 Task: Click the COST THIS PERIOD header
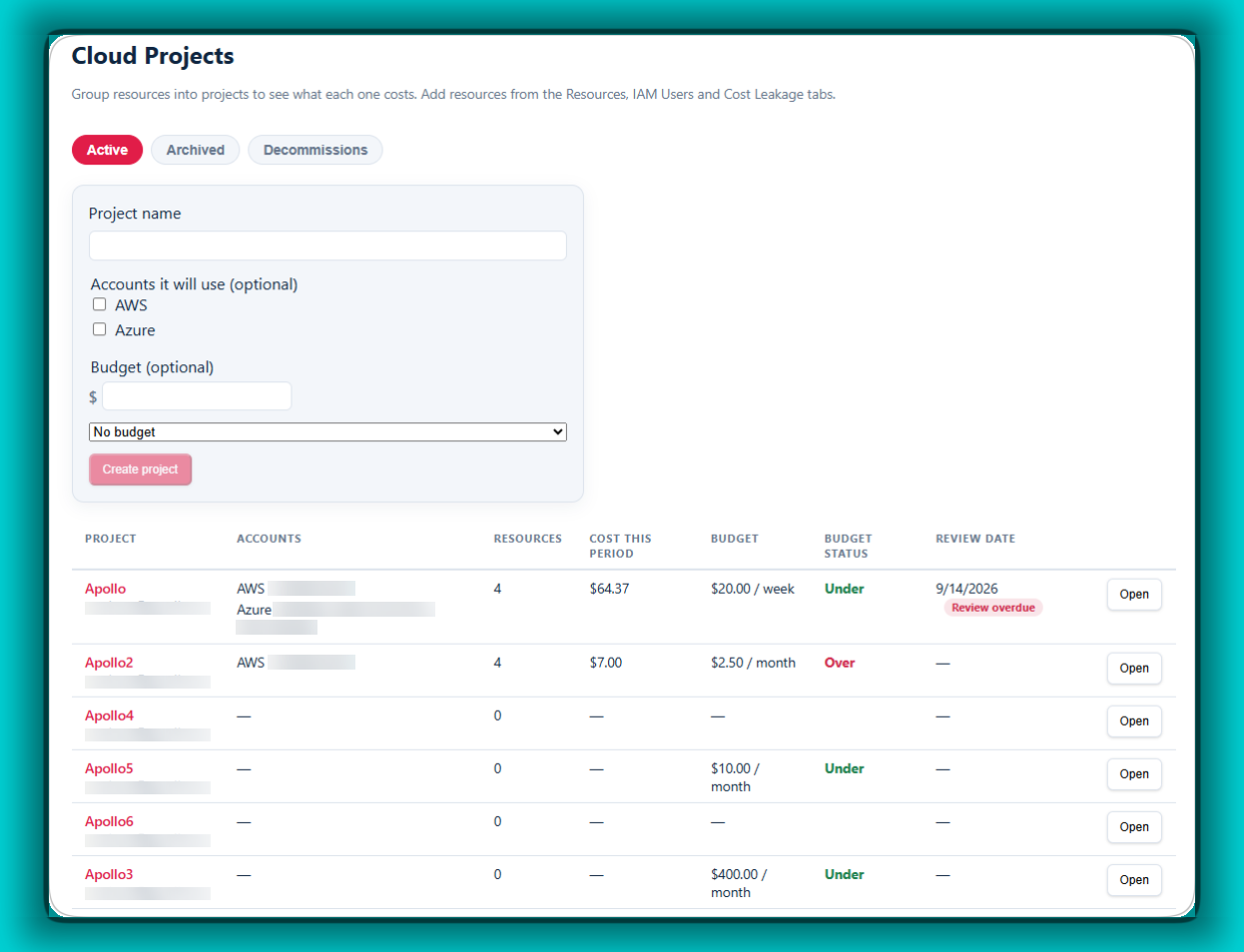[x=620, y=546]
